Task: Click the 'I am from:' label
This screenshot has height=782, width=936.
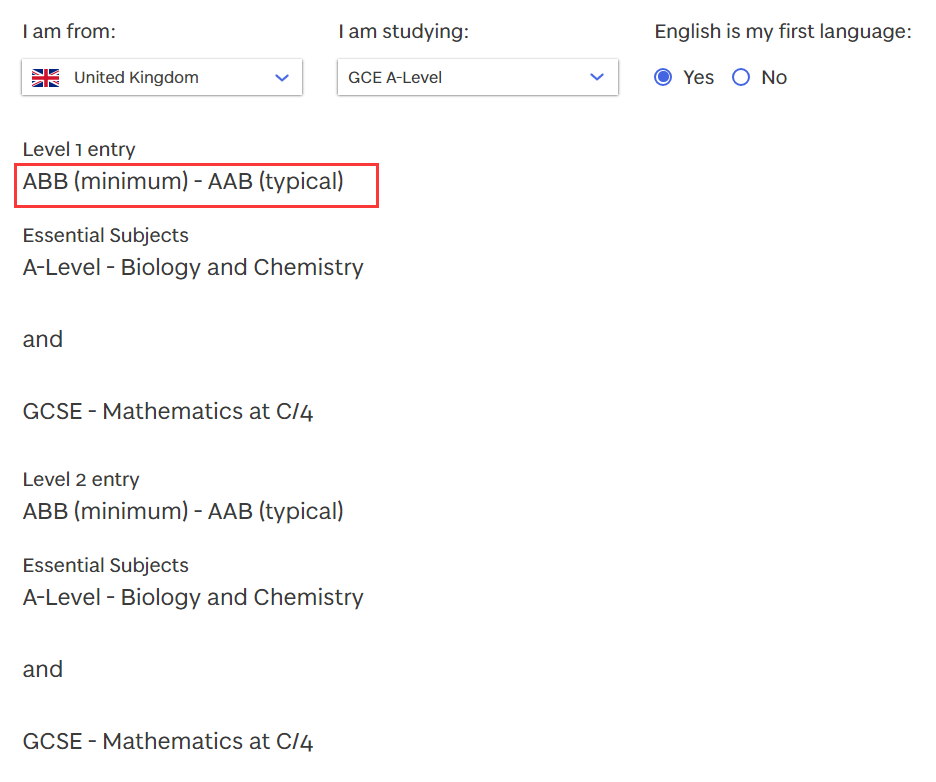Action: [x=69, y=31]
